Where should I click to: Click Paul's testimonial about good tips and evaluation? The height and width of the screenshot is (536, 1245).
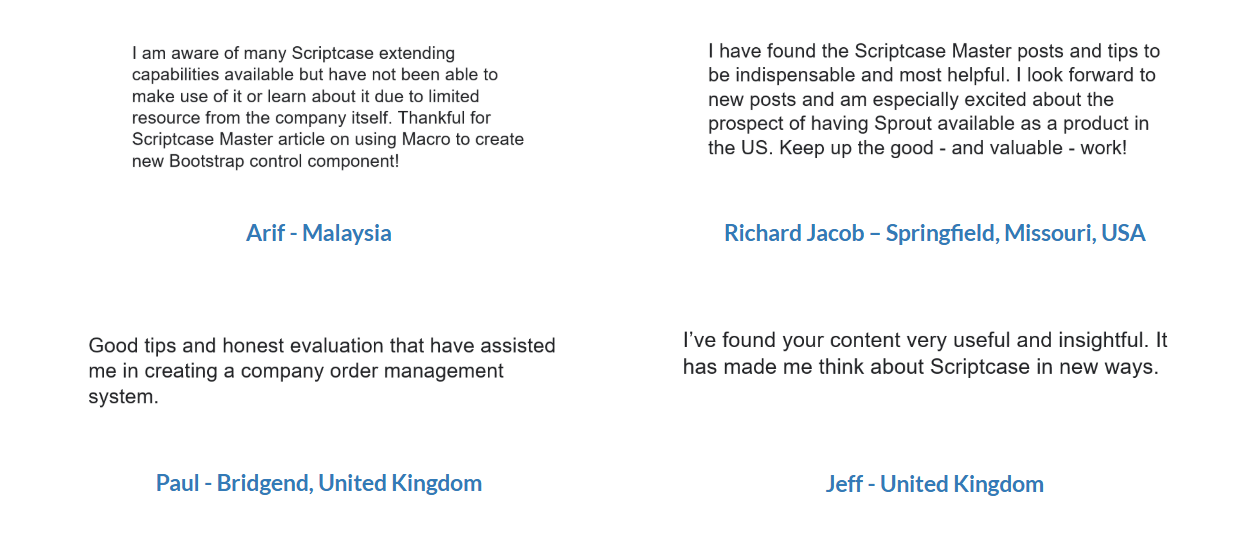pyautogui.click(x=322, y=371)
